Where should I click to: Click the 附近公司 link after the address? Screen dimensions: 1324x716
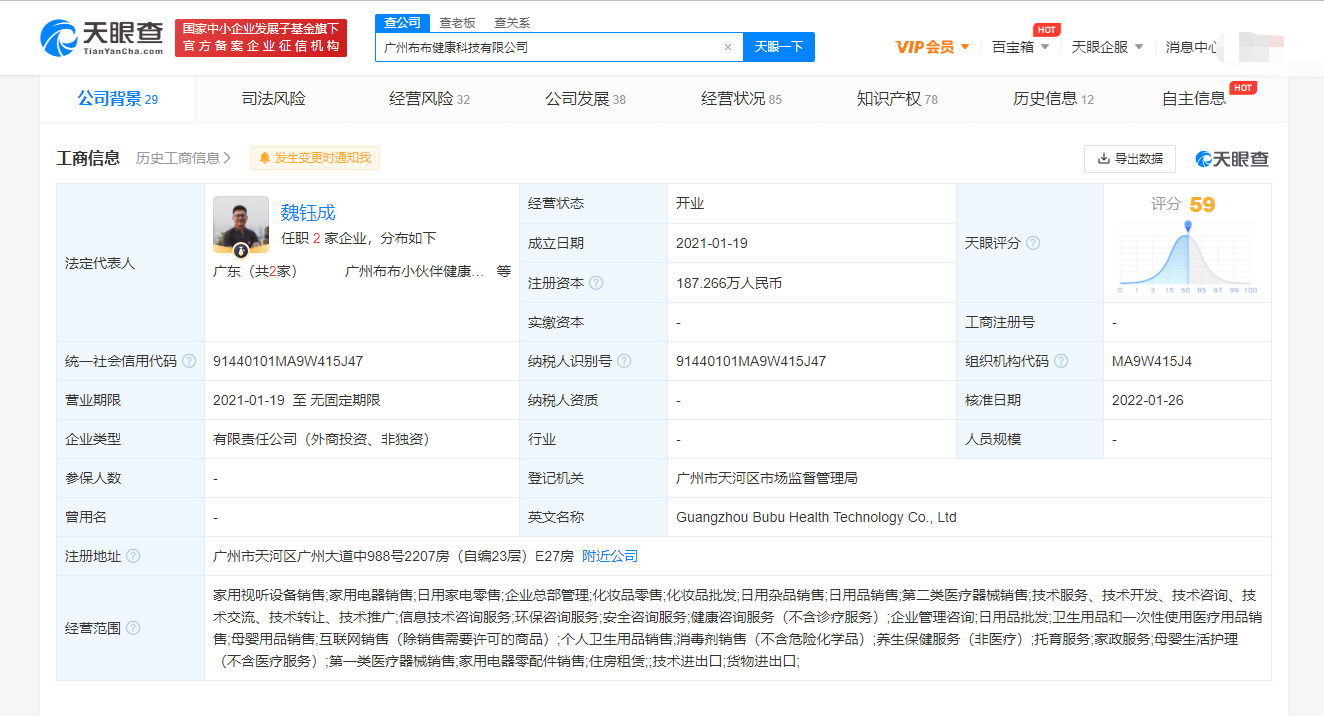tap(610, 556)
